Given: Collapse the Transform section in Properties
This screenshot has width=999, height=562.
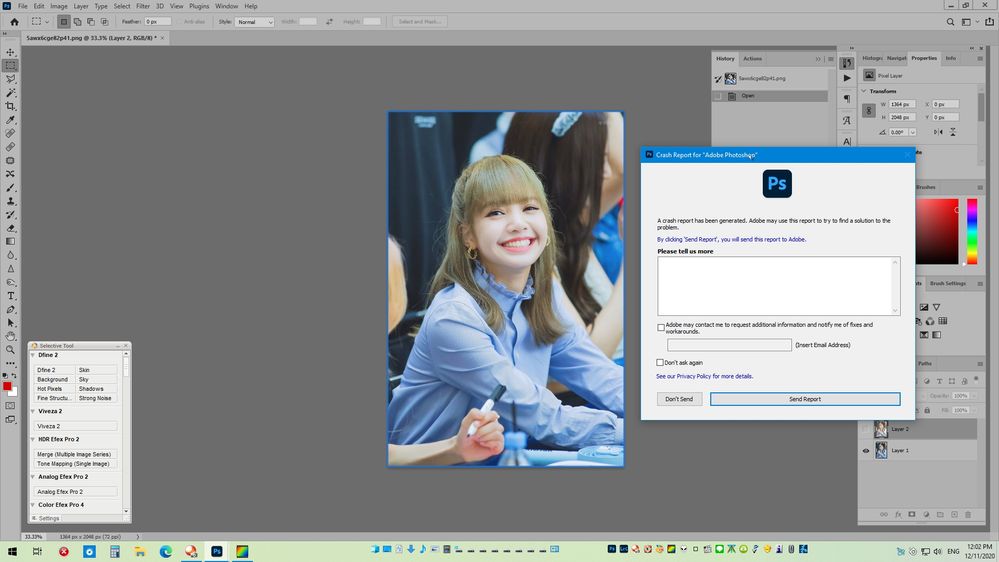Looking at the screenshot, I should pos(864,91).
